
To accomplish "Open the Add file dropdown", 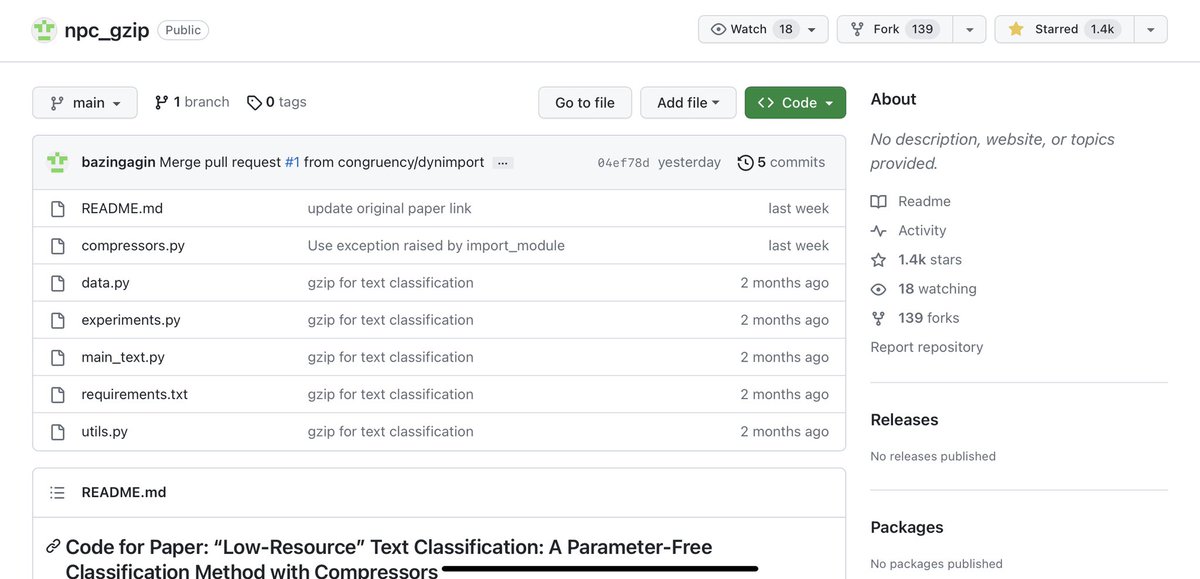I will click(x=688, y=102).
